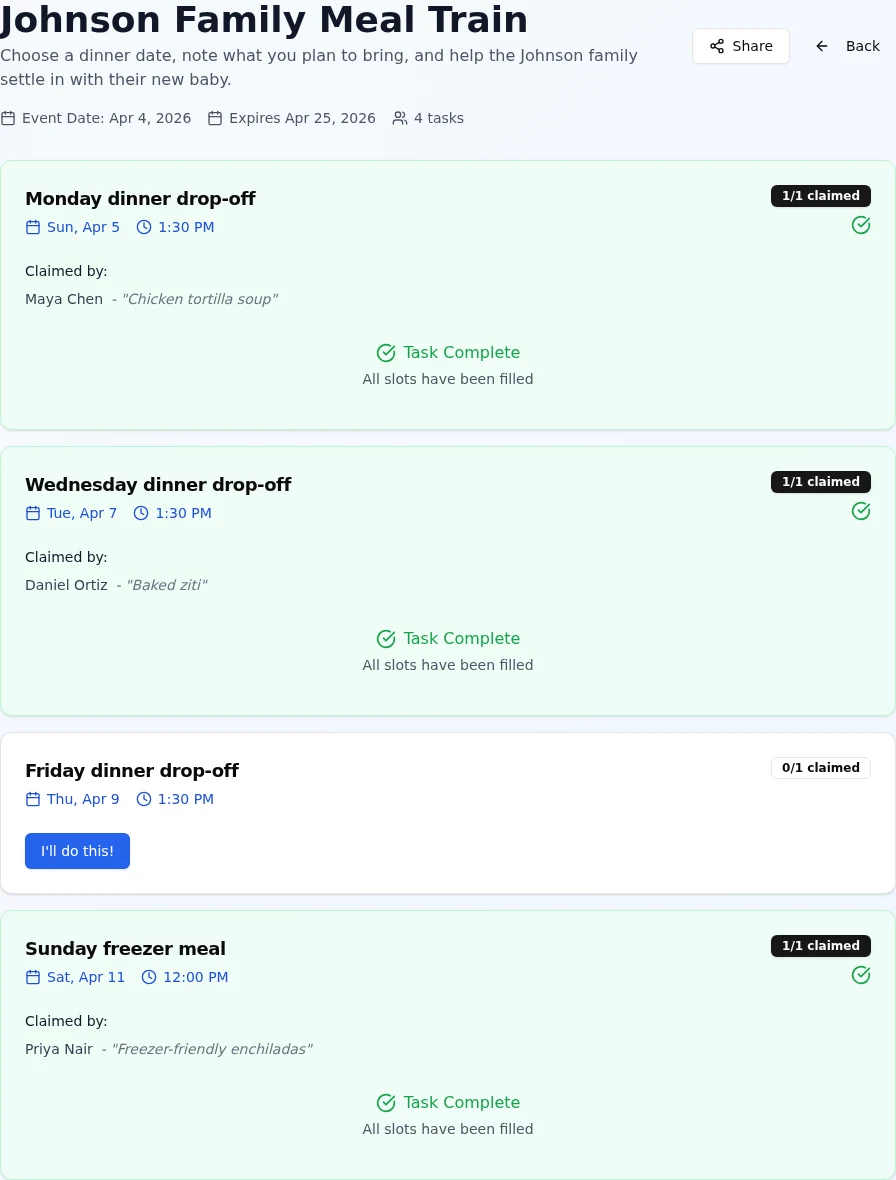The image size is (896, 1180).
Task: Toggle the completion checkmark on Sunday freezer meal
Action: (x=861, y=975)
